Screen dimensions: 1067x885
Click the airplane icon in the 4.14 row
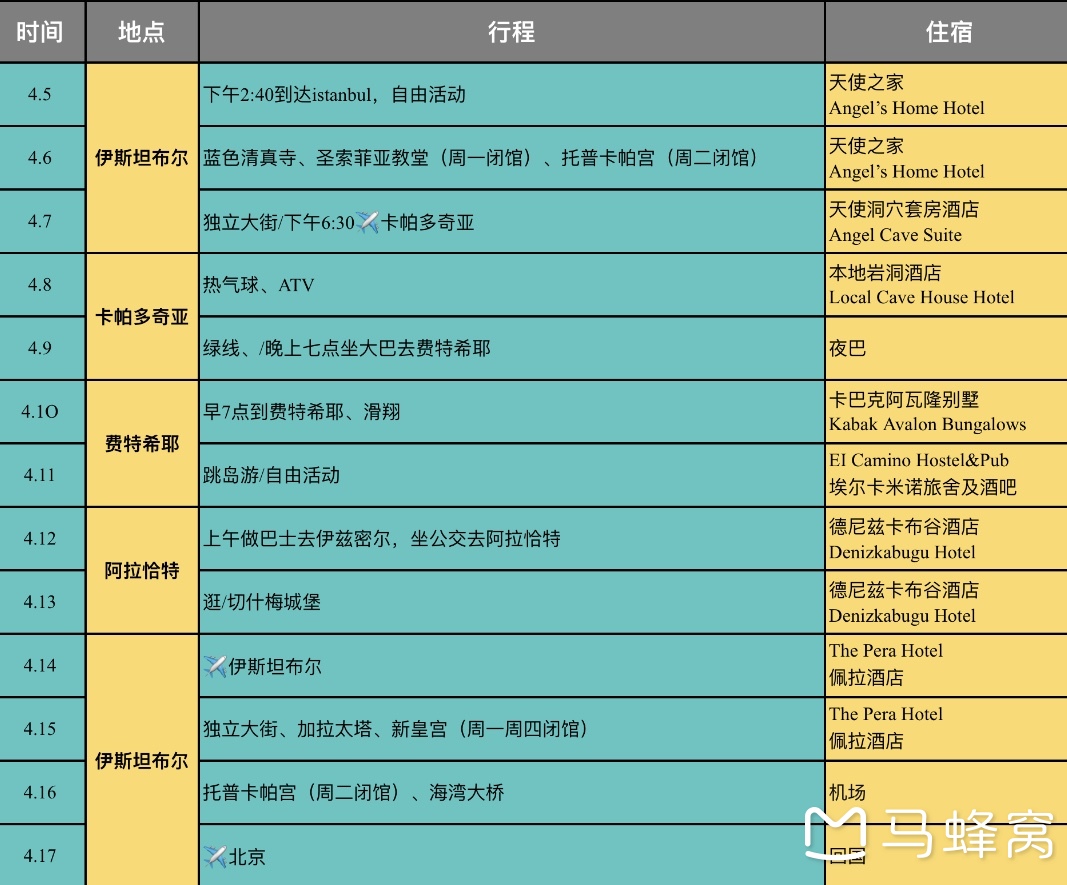click(x=215, y=666)
